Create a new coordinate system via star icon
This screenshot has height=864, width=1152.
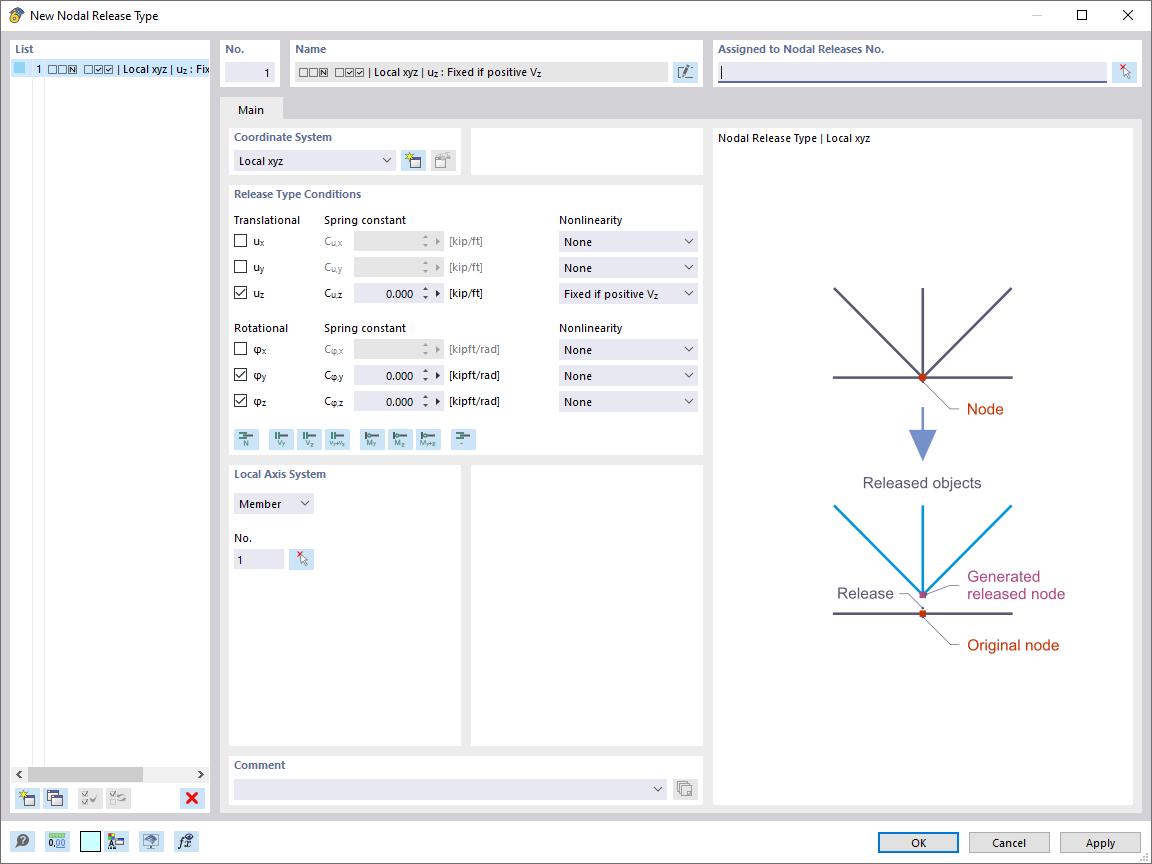(x=413, y=160)
